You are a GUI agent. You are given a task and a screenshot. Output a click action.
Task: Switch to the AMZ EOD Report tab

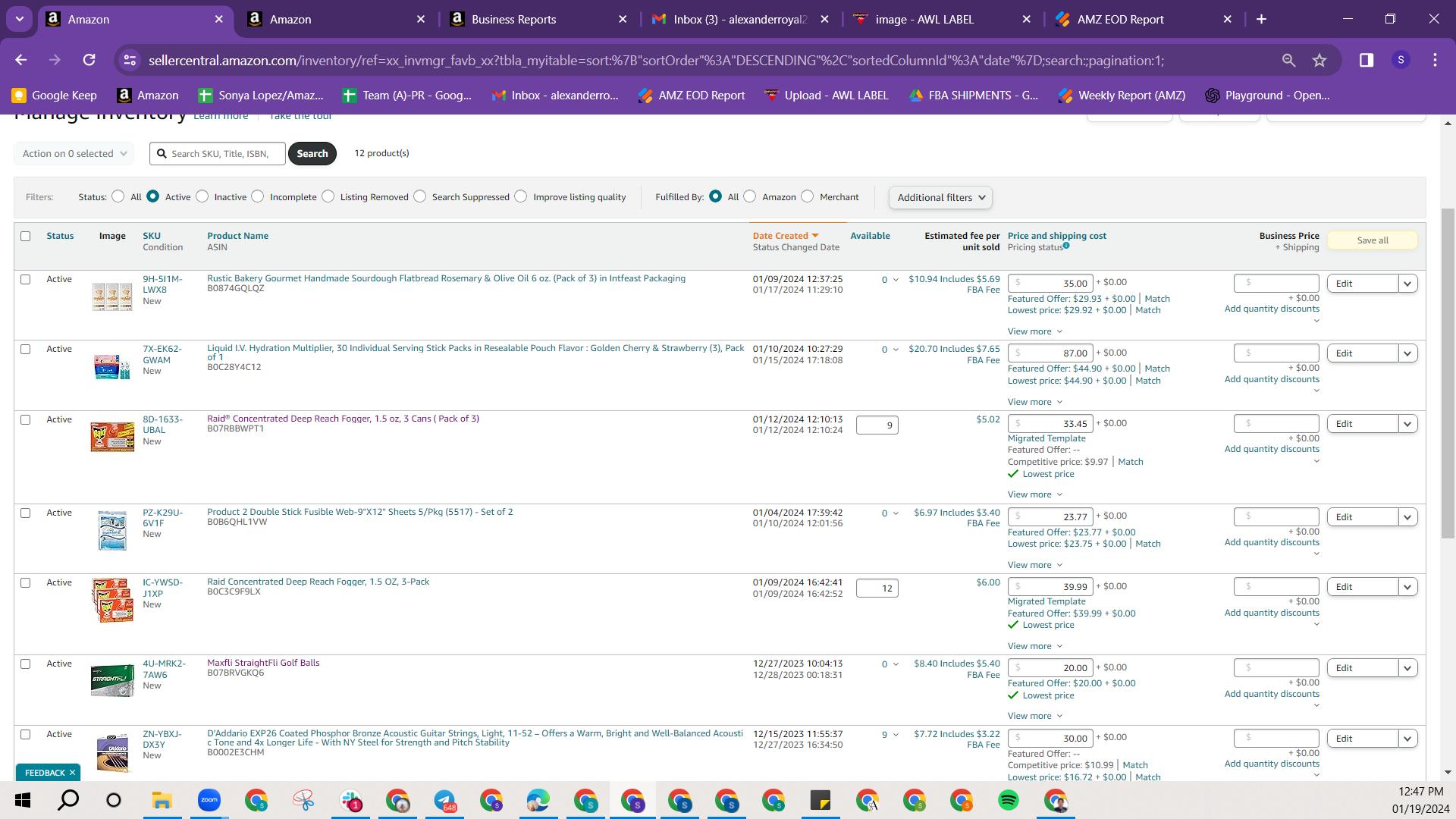(1144, 20)
